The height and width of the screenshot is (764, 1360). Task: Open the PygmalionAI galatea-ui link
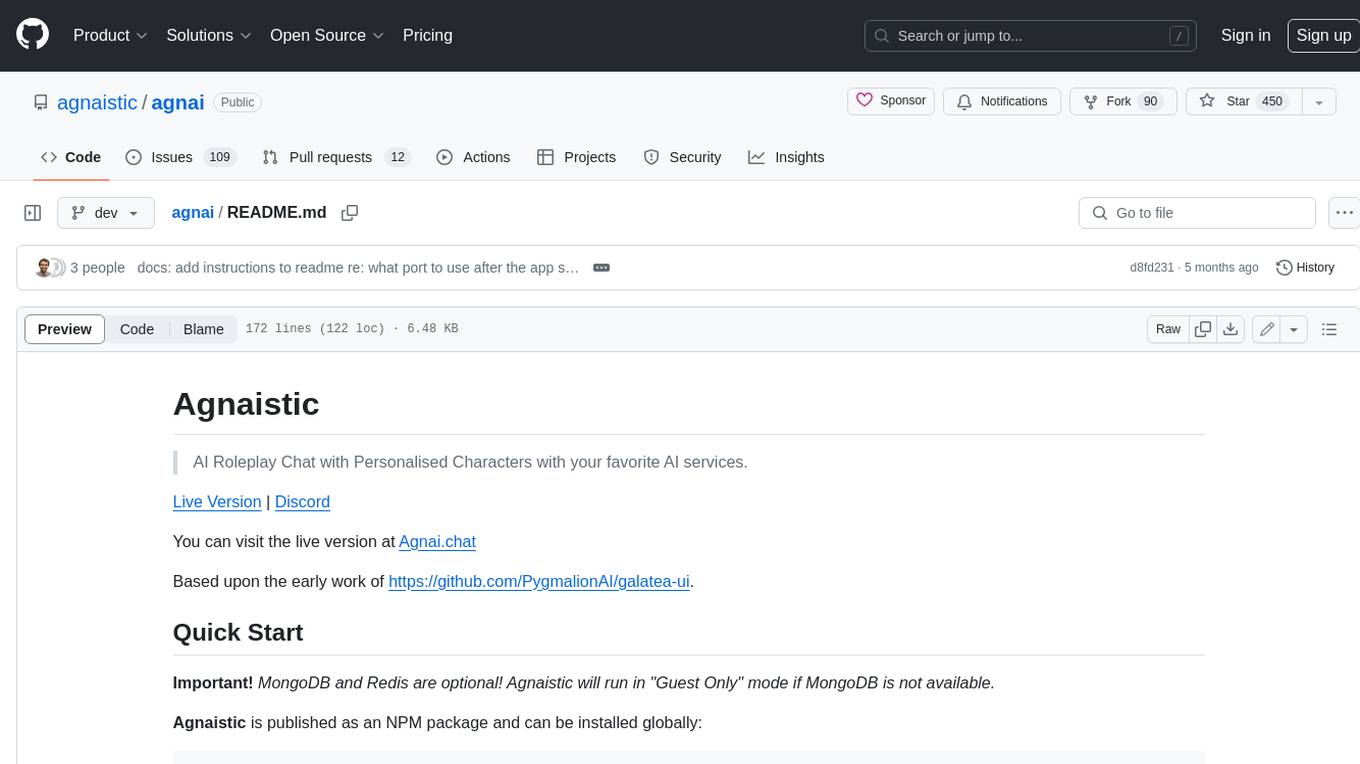point(539,581)
